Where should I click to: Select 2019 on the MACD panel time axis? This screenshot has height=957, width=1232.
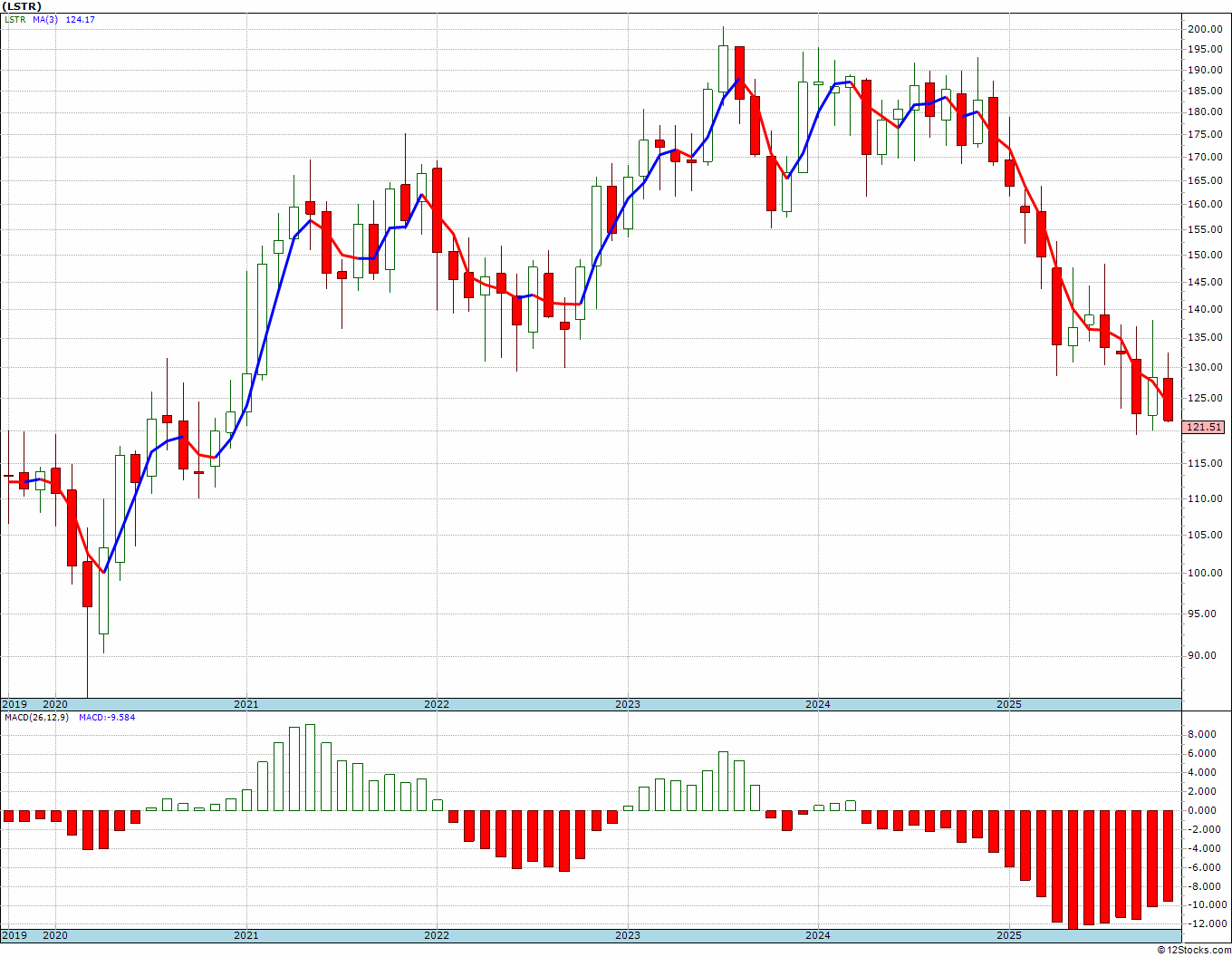pyautogui.click(x=14, y=935)
